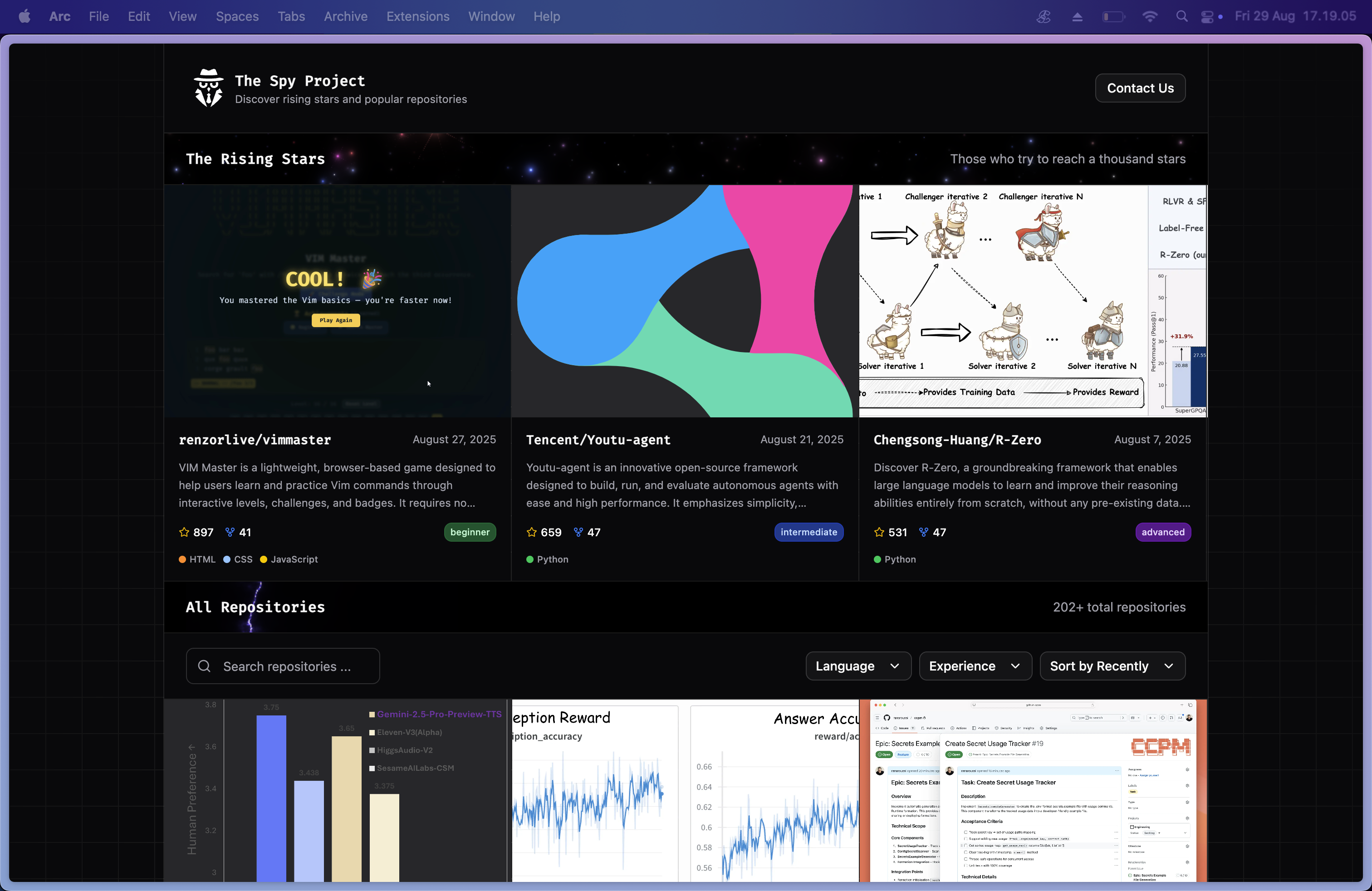This screenshot has height=891, width=1372.
Task: Click the green Python dot on R-Zero card
Action: (x=877, y=559)
